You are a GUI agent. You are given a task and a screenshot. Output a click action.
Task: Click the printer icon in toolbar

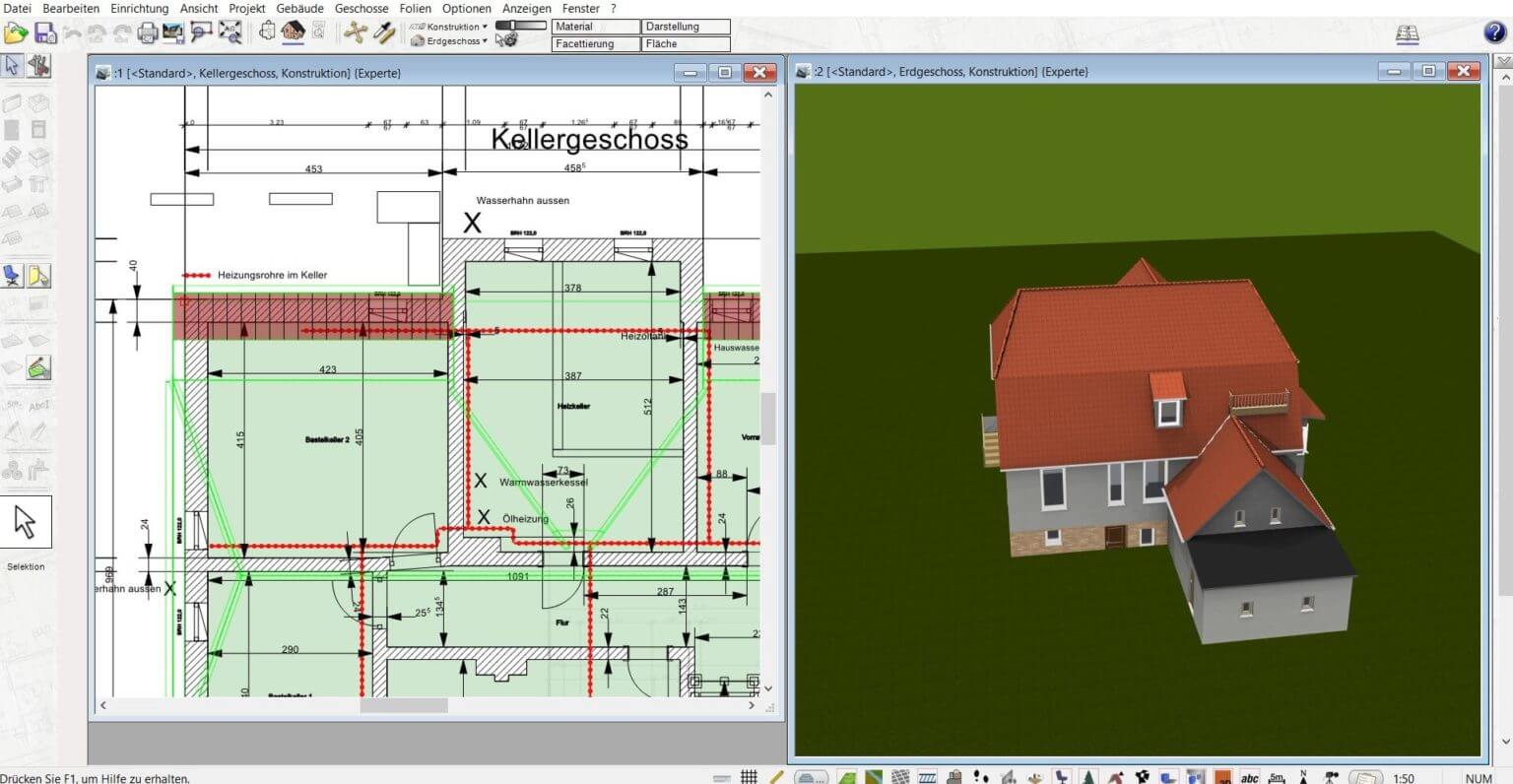(148, 33)
